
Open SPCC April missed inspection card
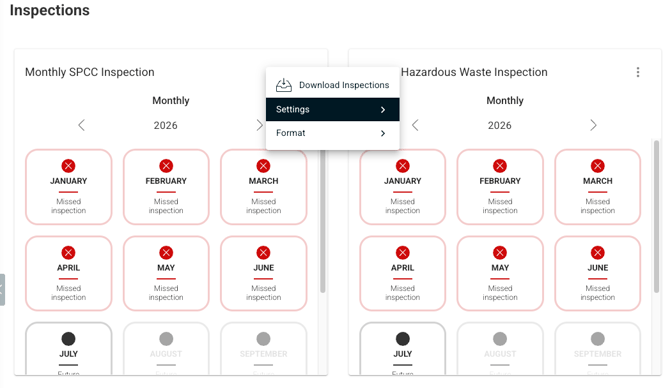68,273
